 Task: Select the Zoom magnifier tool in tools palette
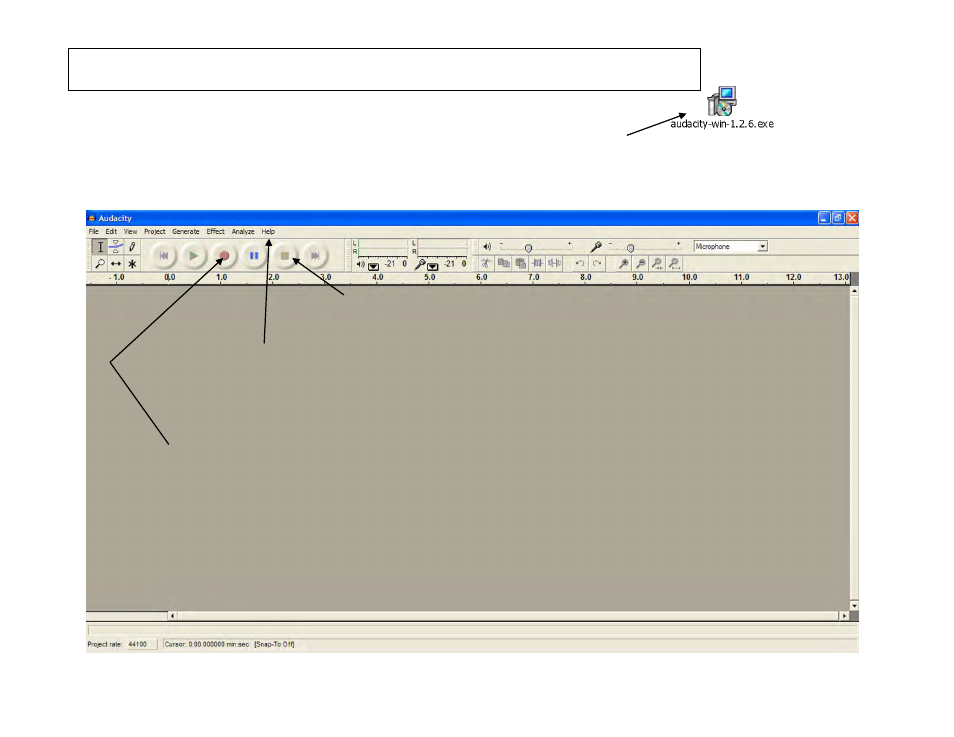(100, 264)
